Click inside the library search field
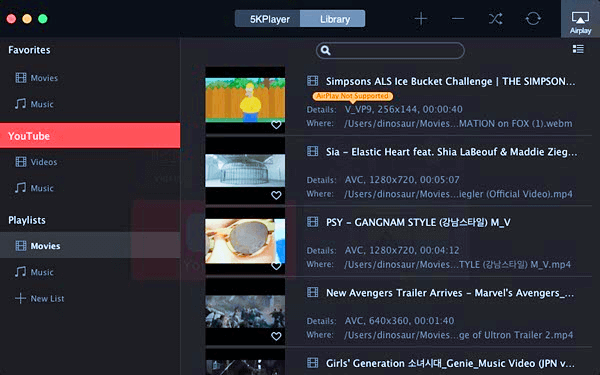Screen dimensions: 600x375 tap(390, 51)
